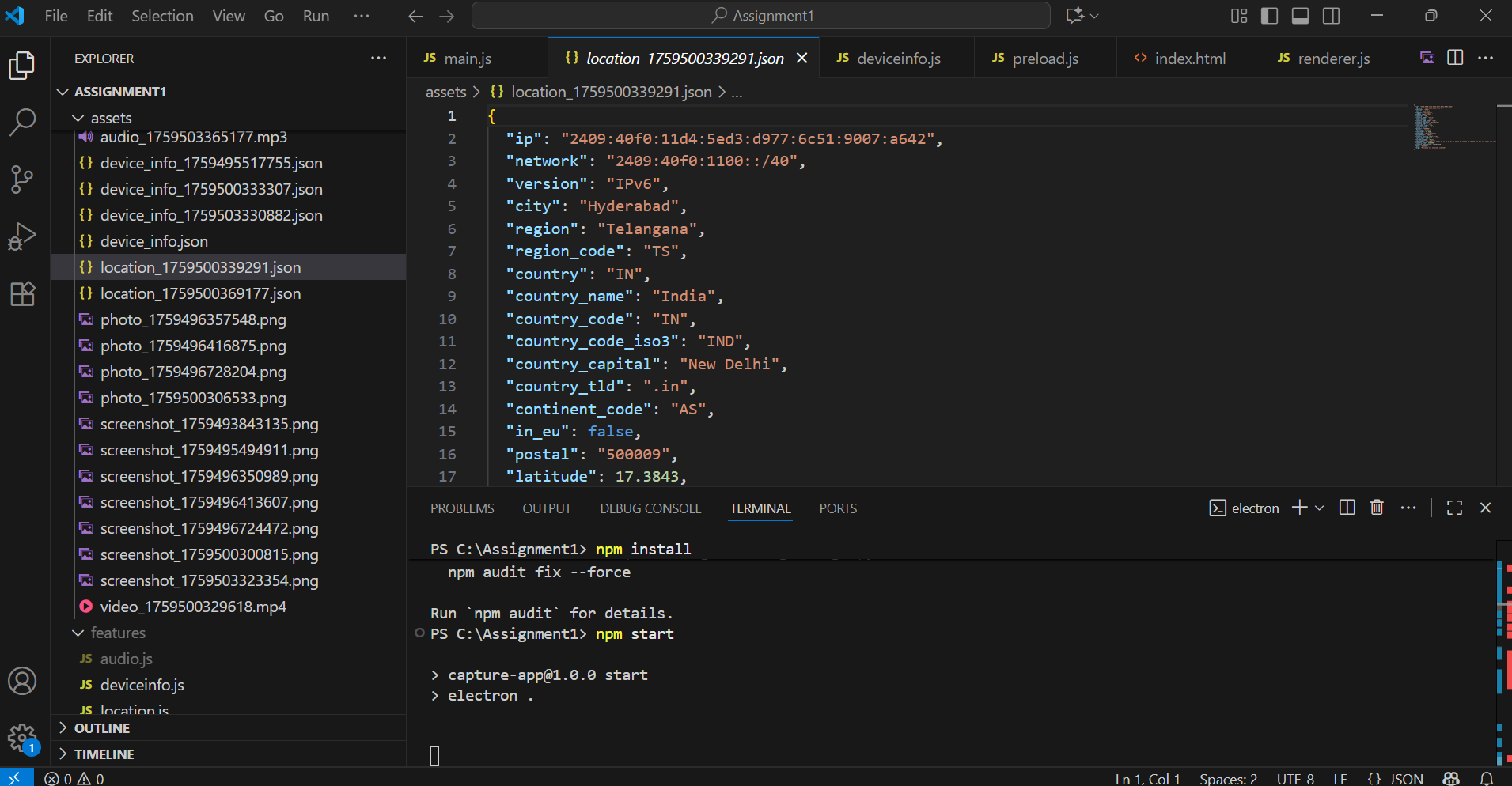Kill terminal with the trash icon

pyautogui.click(x=1377, y=508)
